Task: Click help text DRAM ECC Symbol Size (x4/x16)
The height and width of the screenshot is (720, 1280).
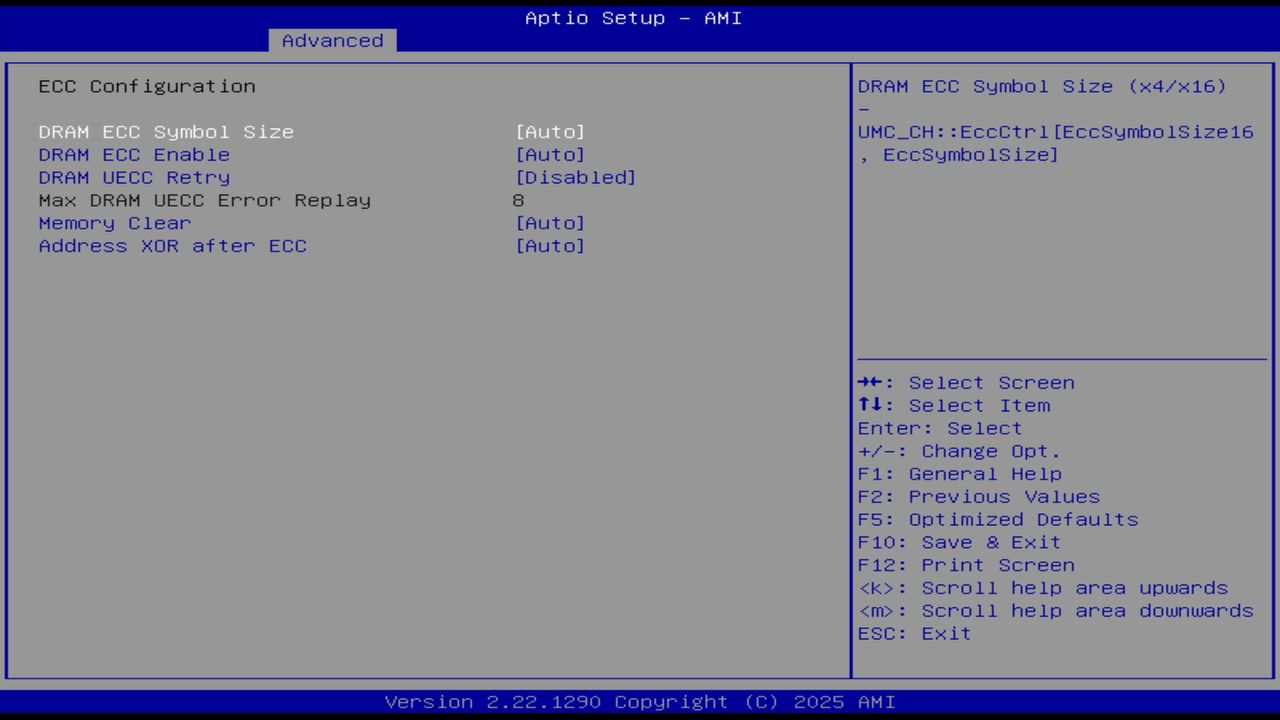Action: point(1042,86)
